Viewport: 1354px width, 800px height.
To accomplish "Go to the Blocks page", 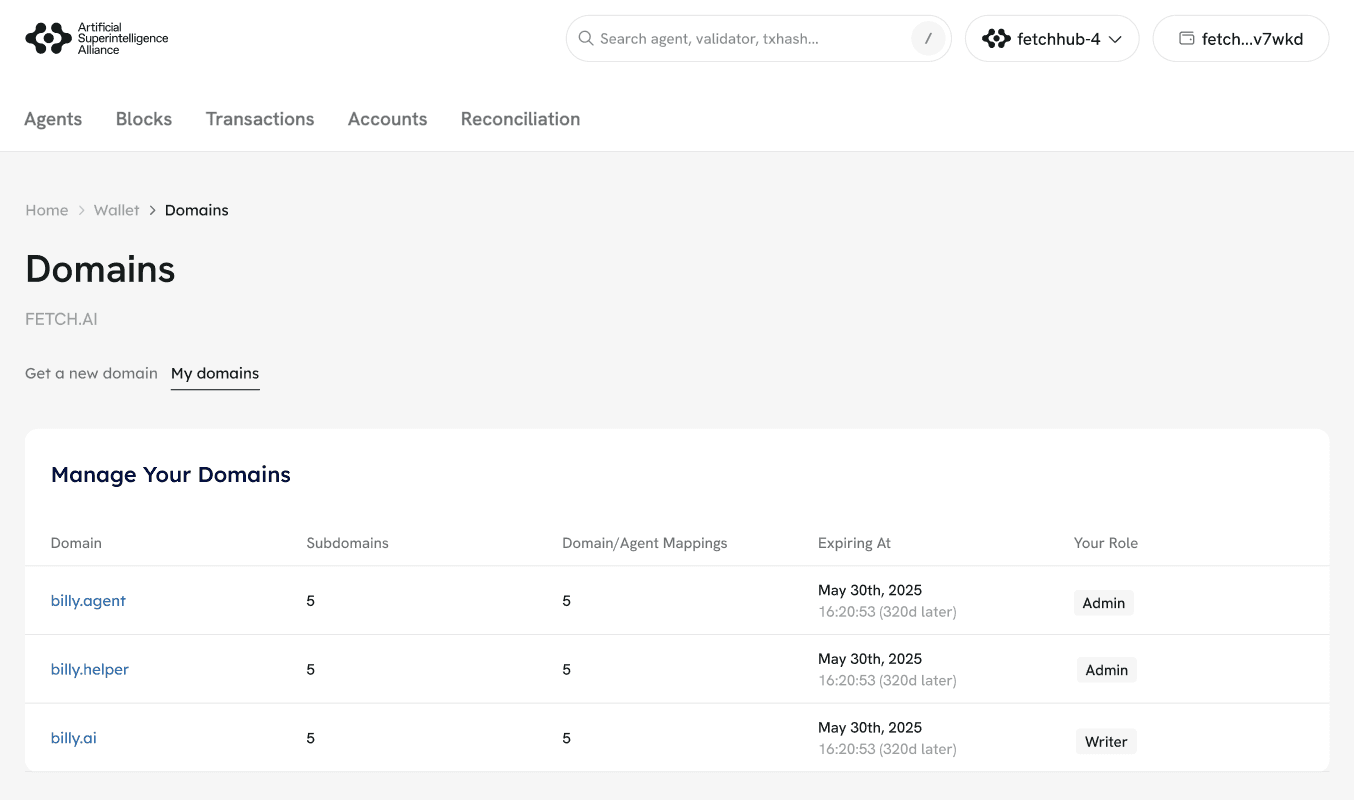I will click(x=144, y=119).
